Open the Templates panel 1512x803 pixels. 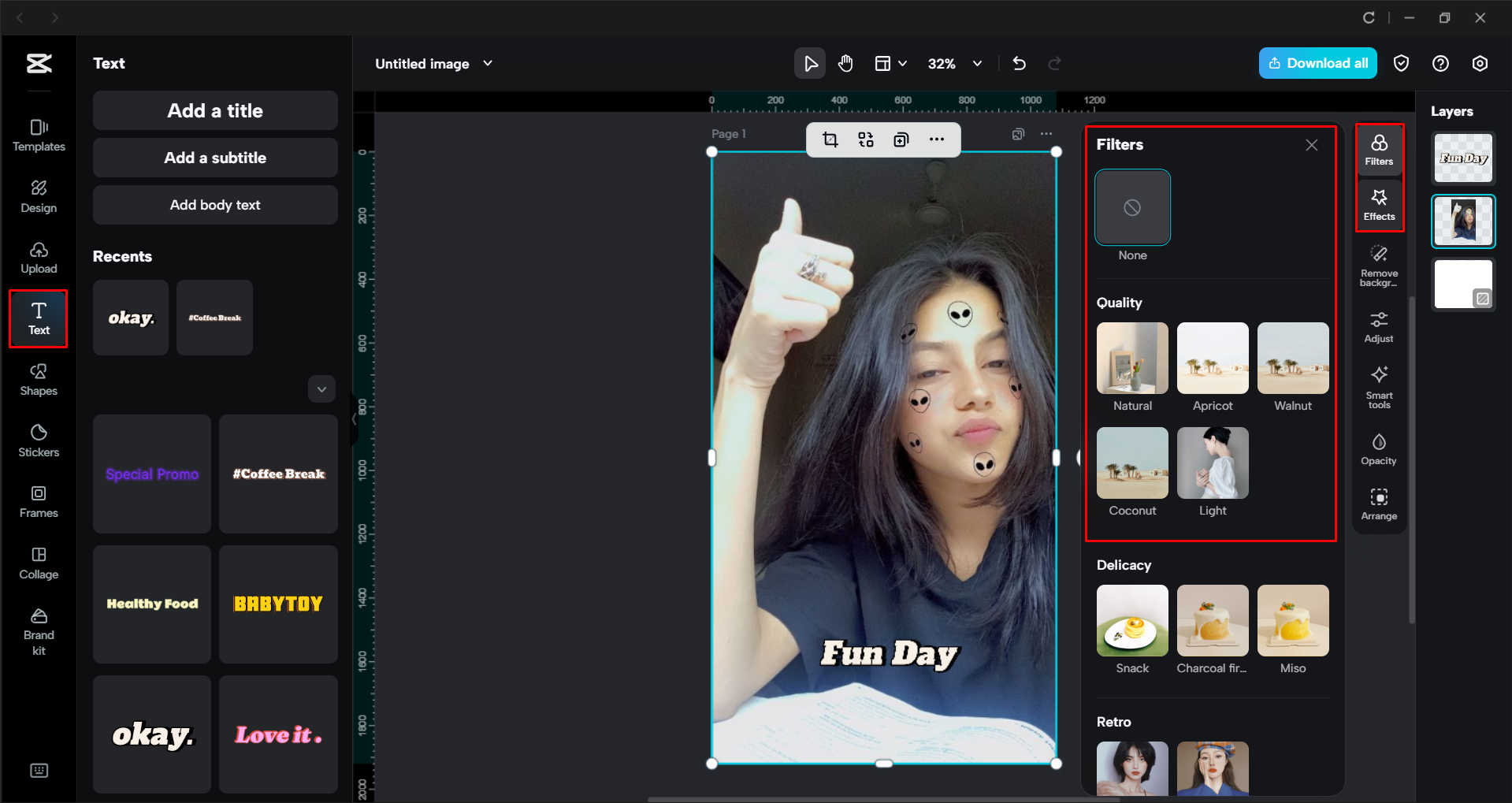(x=38, y=134)
